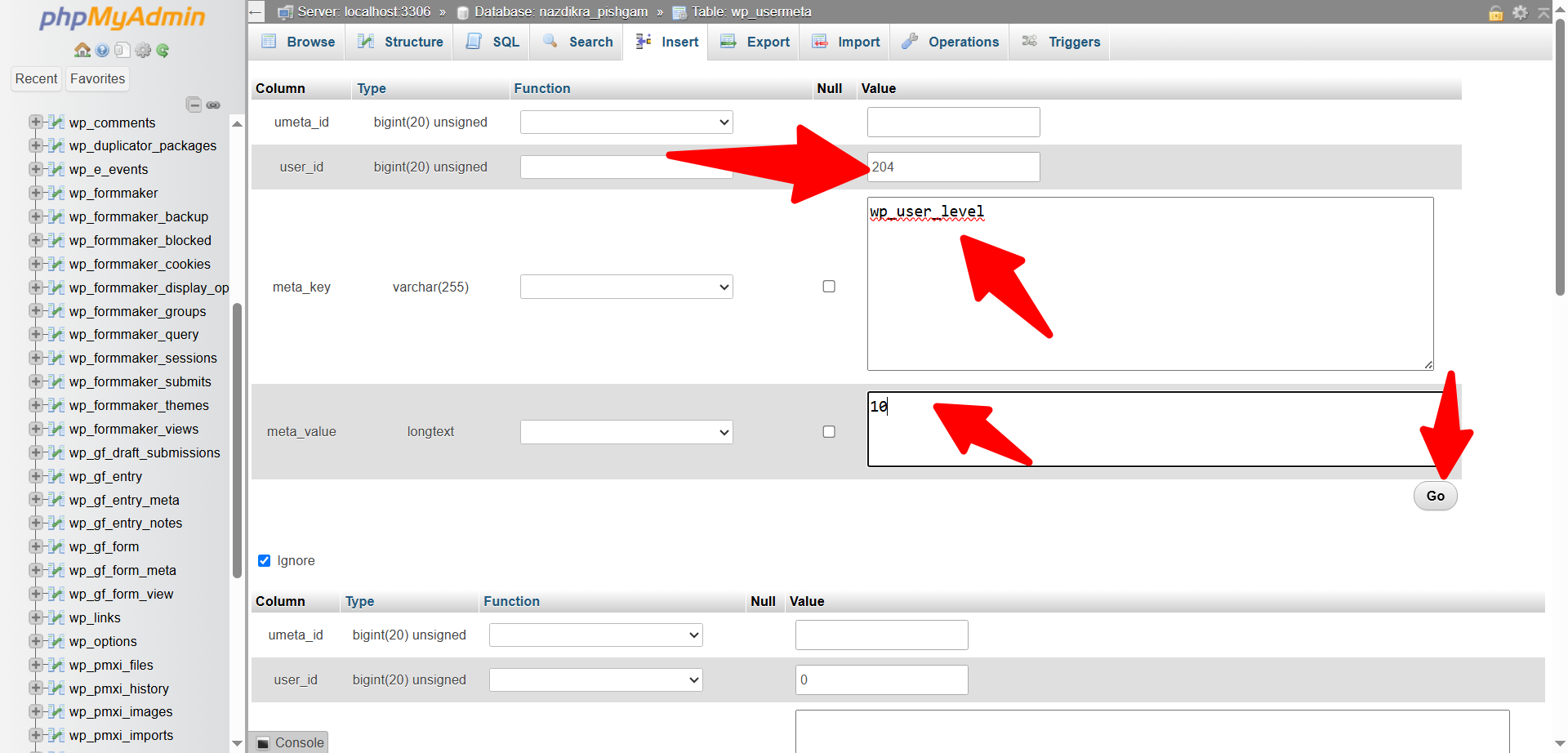
Task: Open the navigation settings gear icon
Action: (x=143, y=50)
